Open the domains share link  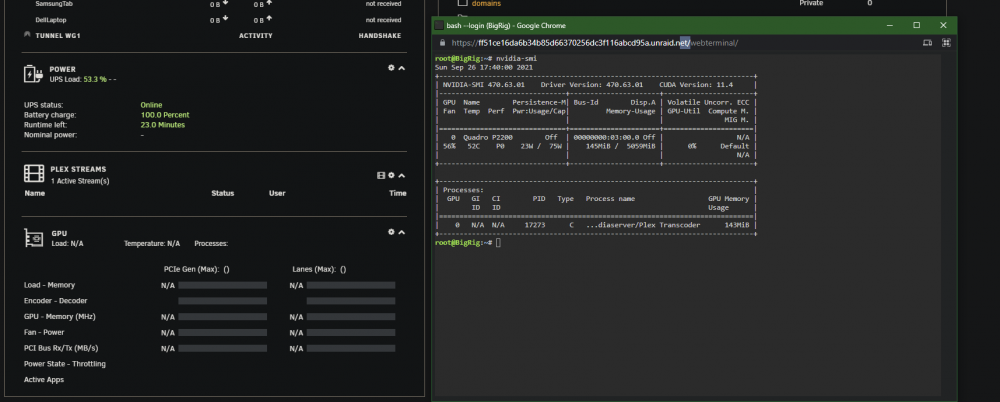486,3
